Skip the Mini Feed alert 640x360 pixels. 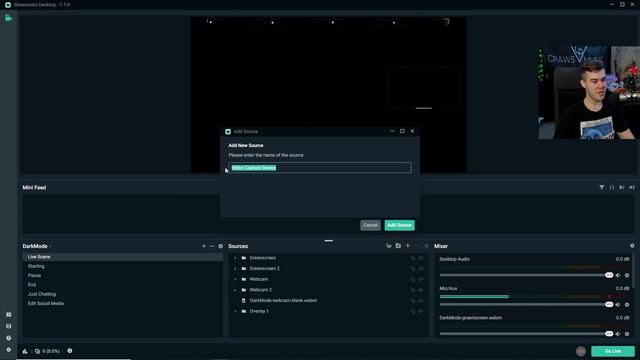pyautogui.click(x=622, y=187)
